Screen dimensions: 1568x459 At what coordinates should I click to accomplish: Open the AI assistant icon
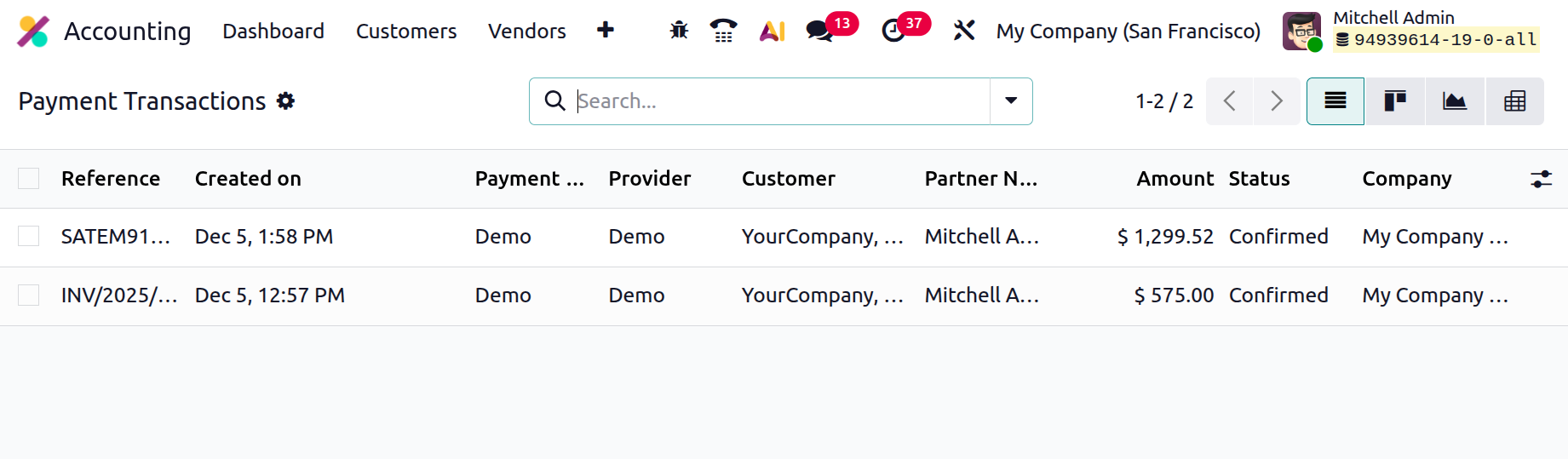tap(772, 32)
